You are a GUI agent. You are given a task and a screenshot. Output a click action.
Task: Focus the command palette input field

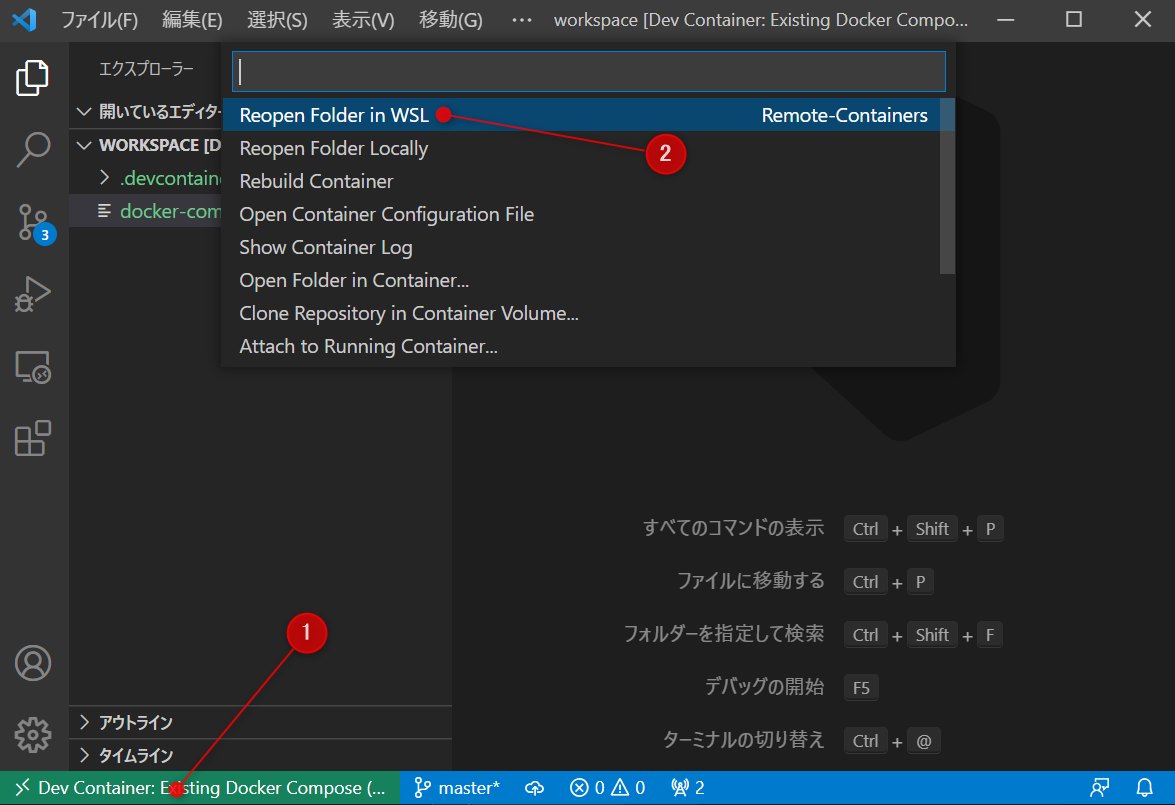pyautogui.click(x=588, y=72)
